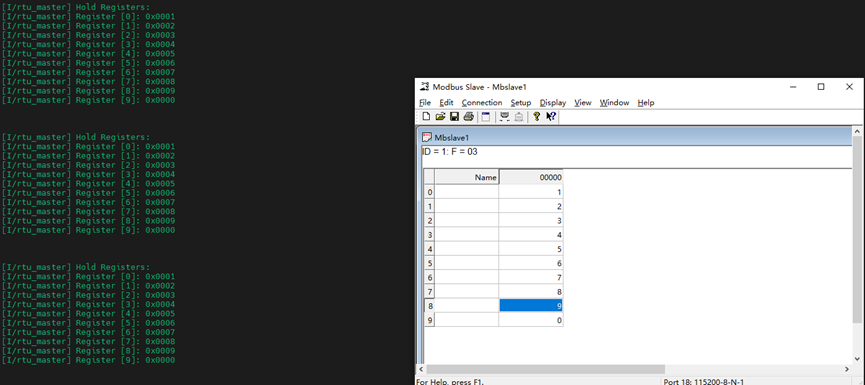This screenshot has height=385, width=865.
Task: Click the register cell with value 4
Action: [x=531, y=235]
